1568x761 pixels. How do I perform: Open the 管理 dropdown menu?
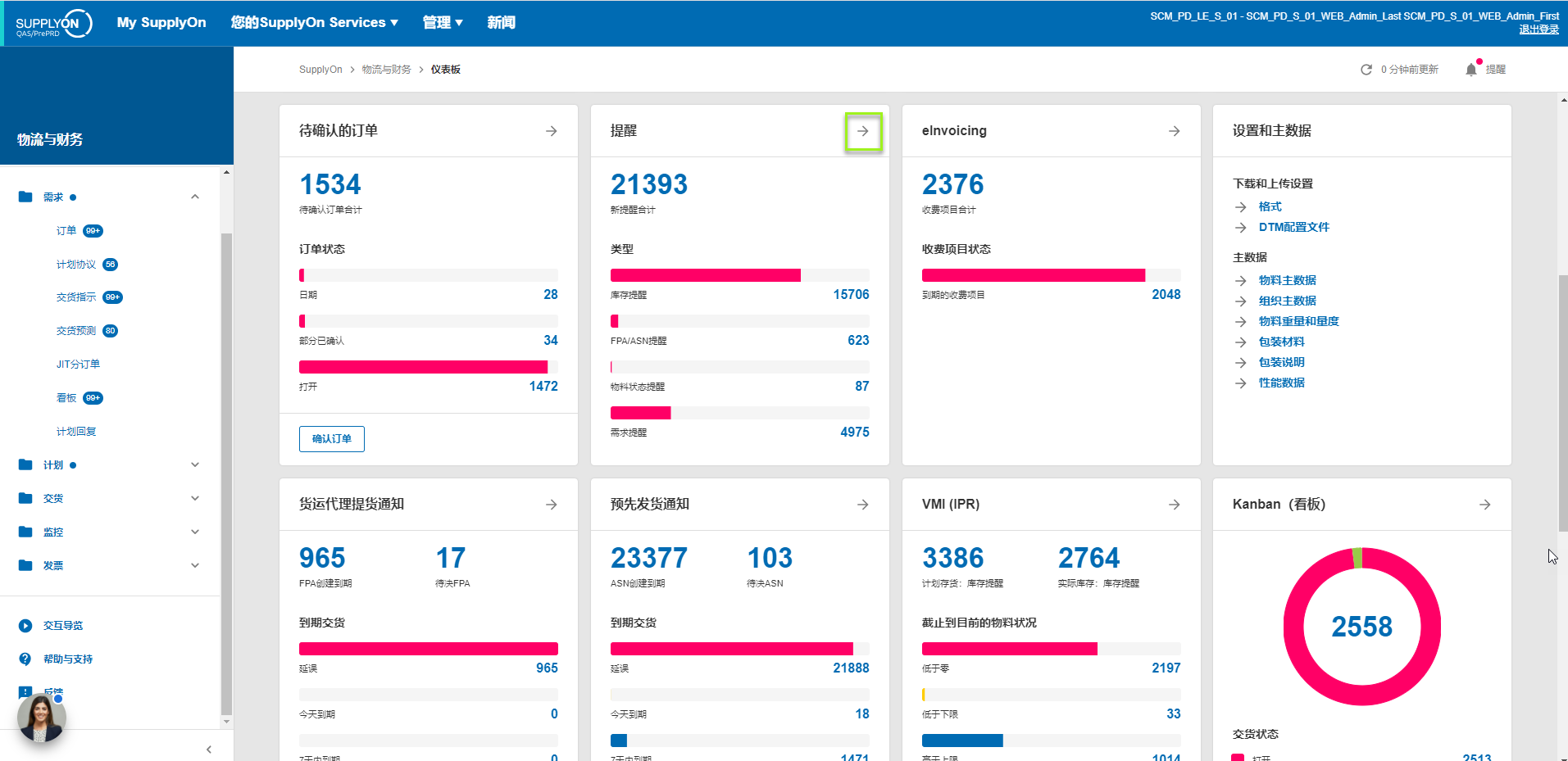click(443, 23)
